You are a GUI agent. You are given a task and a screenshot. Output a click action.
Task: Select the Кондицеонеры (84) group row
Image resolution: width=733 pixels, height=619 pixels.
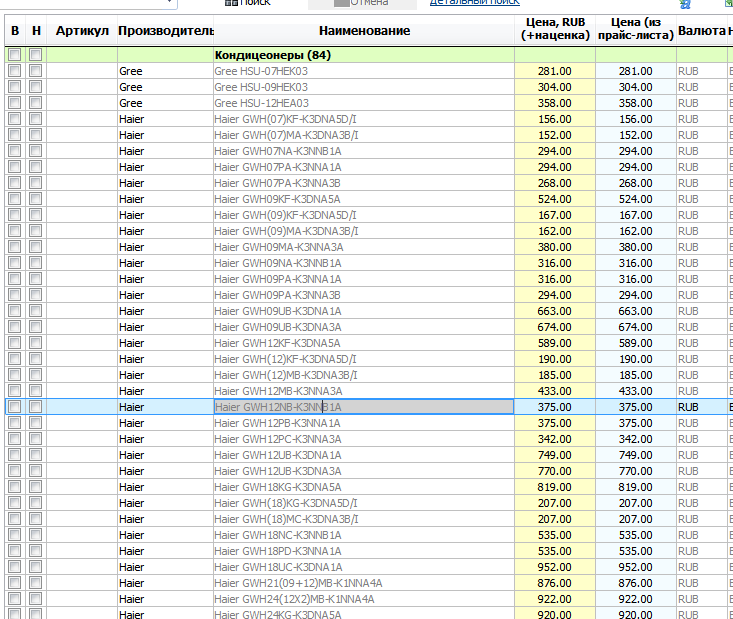click(x=367, y=55)
